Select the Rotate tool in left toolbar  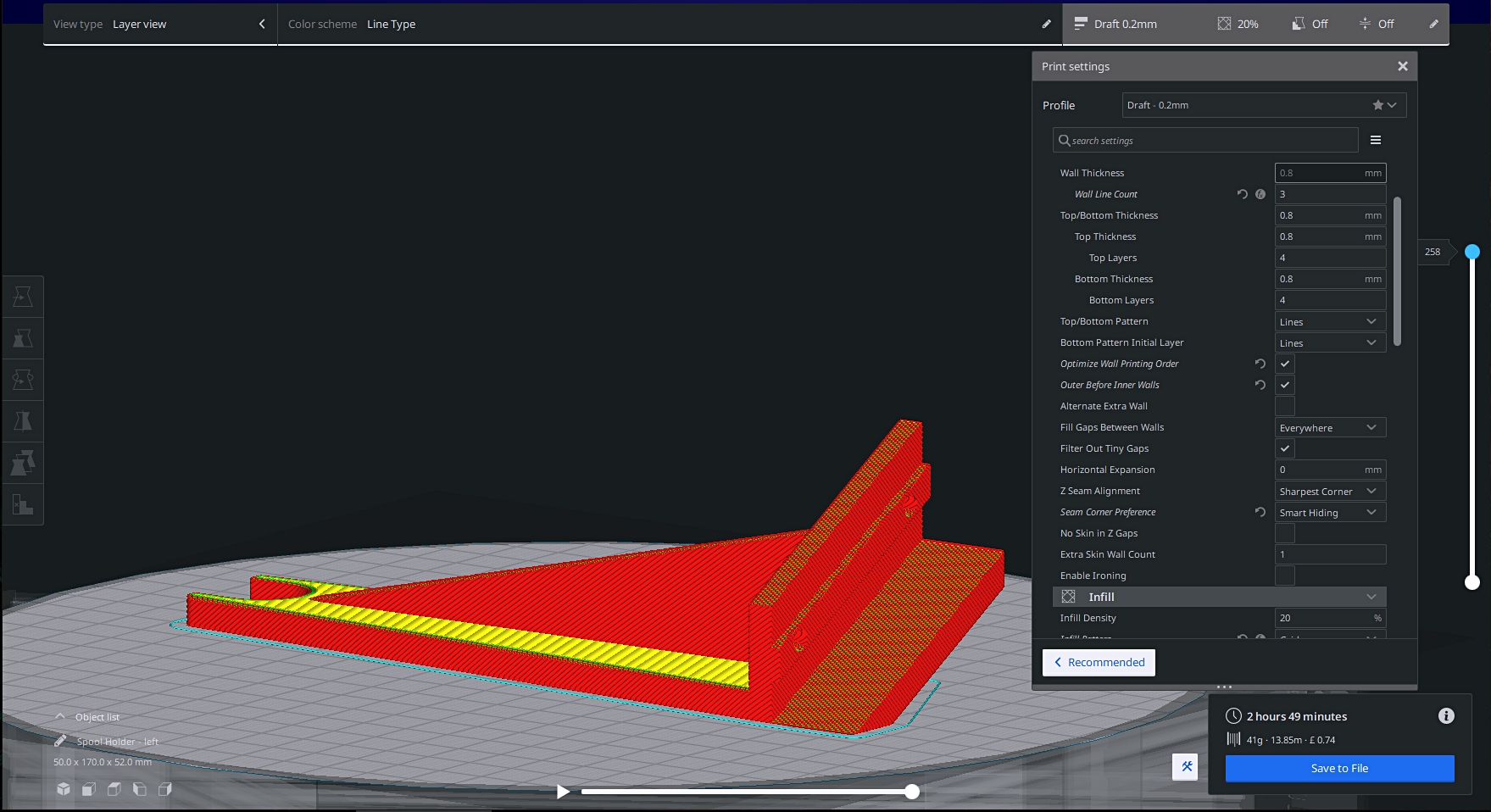23,380
